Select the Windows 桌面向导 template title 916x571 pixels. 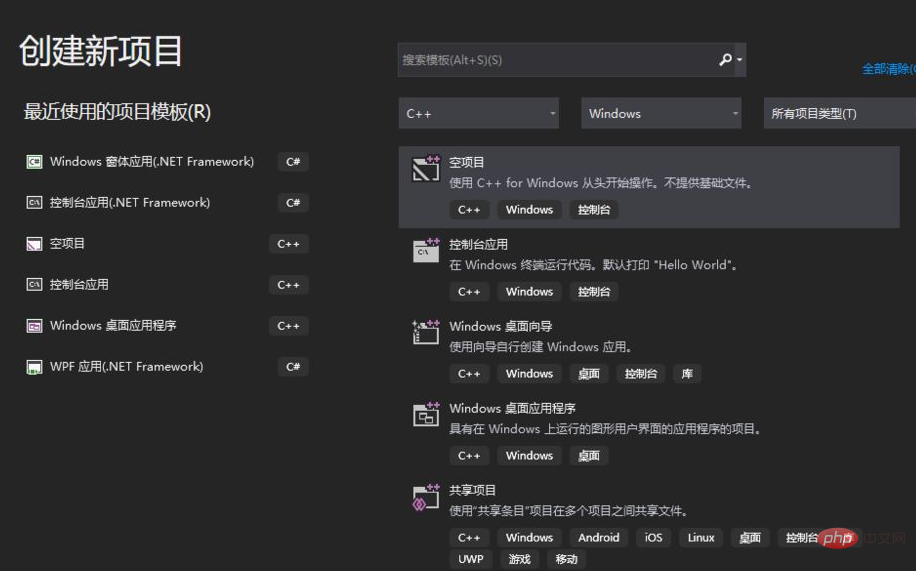(501, 326)
